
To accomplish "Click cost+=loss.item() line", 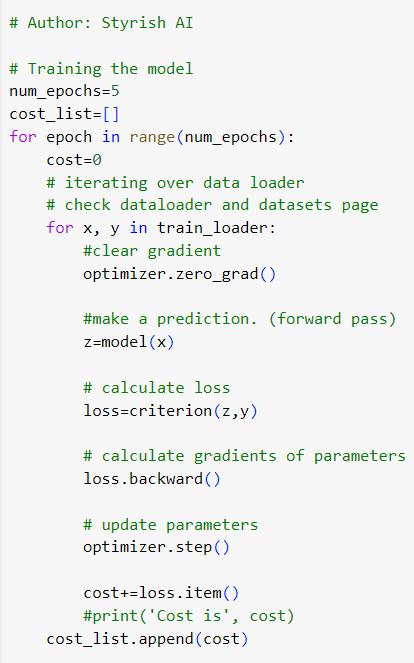I will pyautogui.click(x=161, y=593).
